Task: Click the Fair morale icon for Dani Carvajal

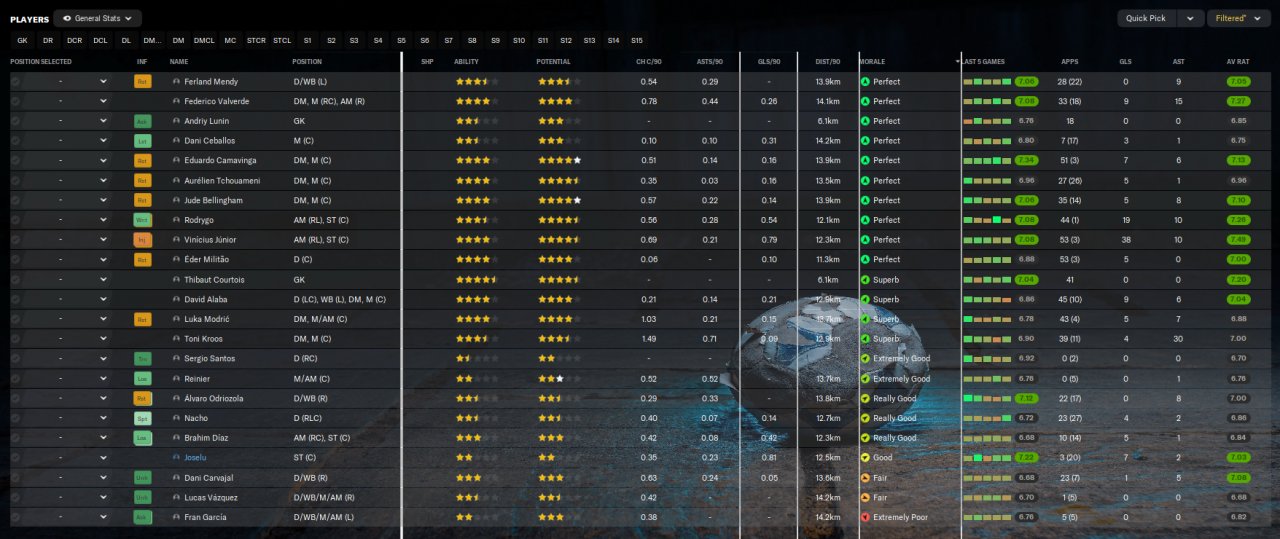Action: click(865, 478)
